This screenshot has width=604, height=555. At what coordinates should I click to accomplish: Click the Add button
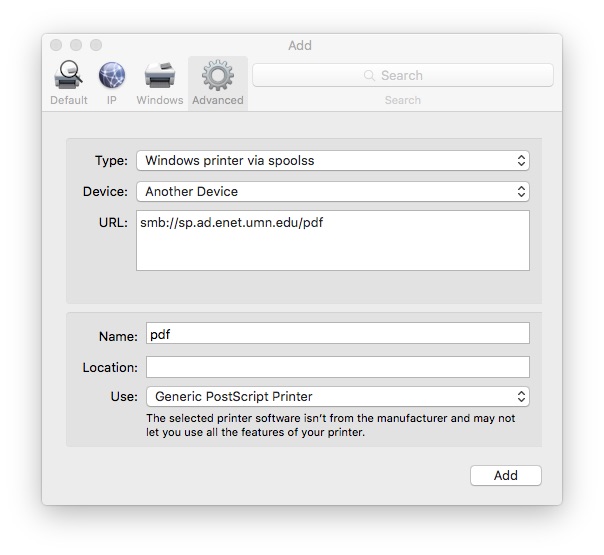tap(505, 476)
